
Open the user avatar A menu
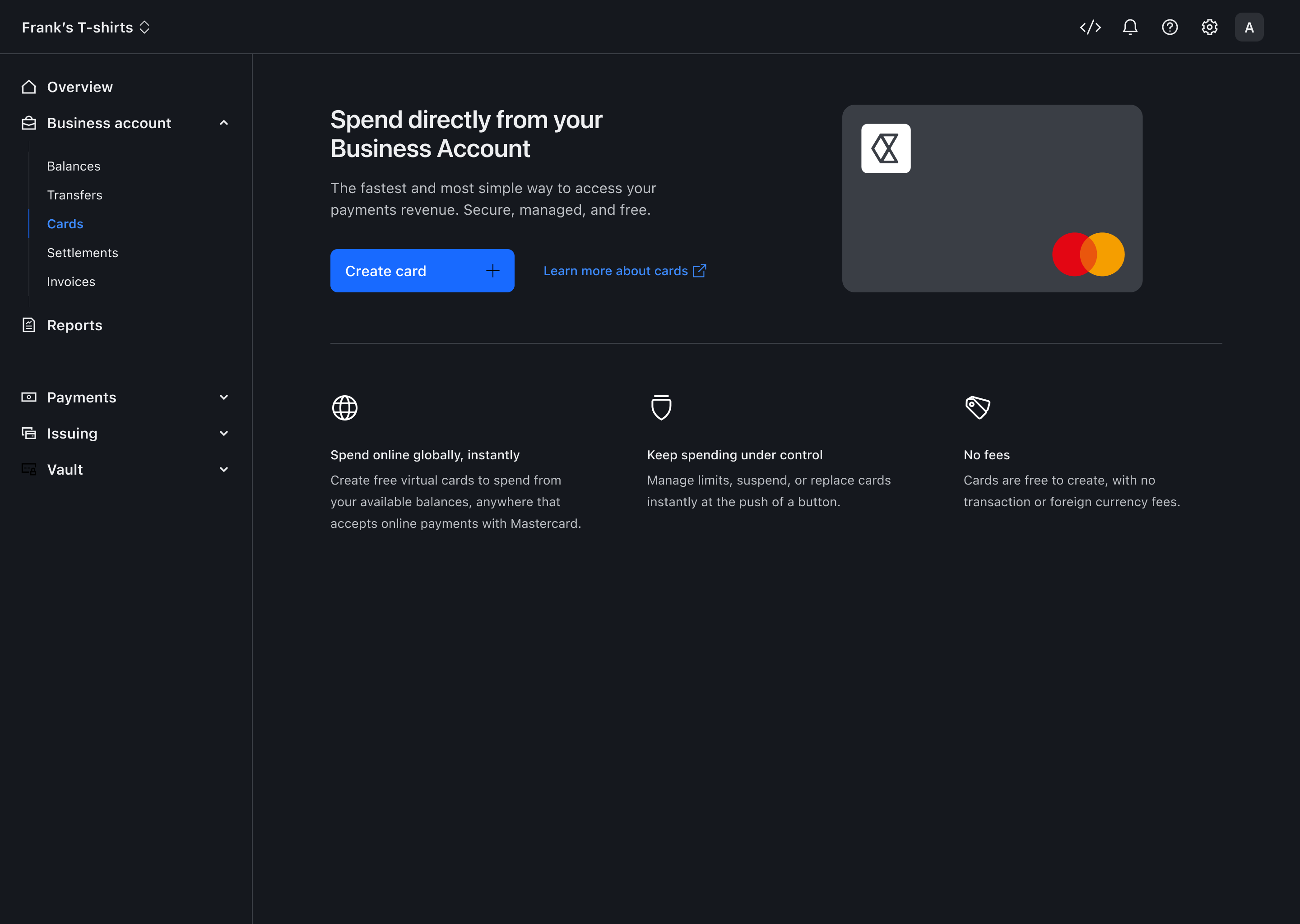tap(1249, 28)
